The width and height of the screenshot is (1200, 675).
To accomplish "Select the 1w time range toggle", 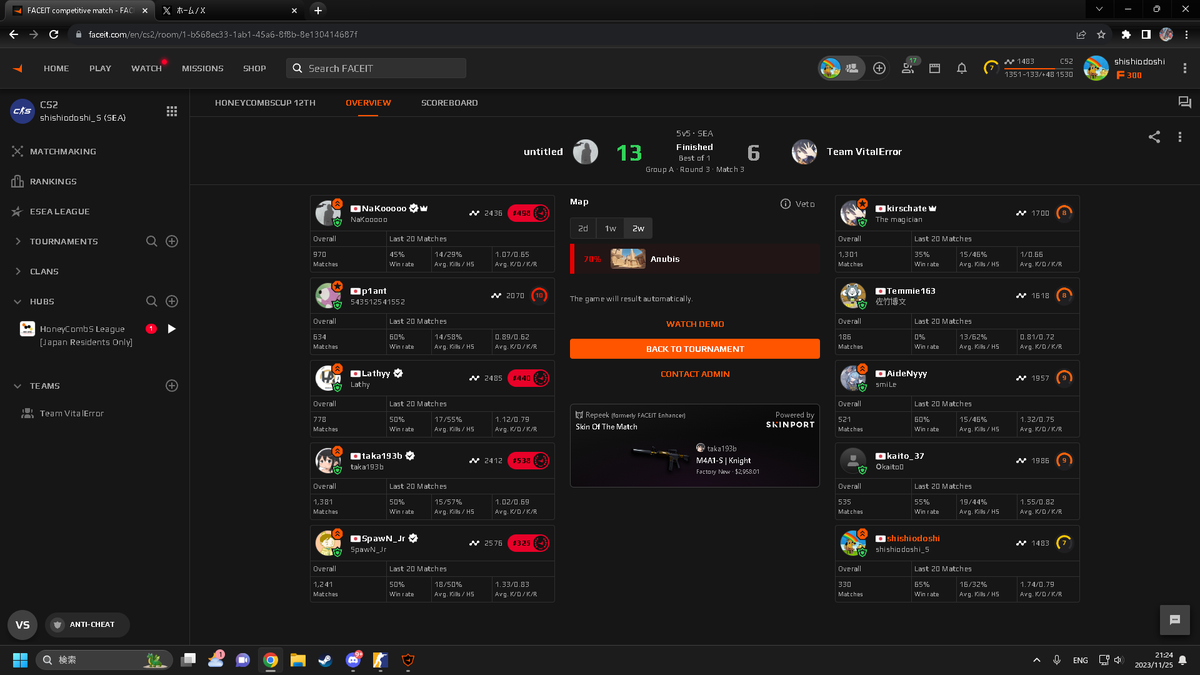I will [610, 228].
